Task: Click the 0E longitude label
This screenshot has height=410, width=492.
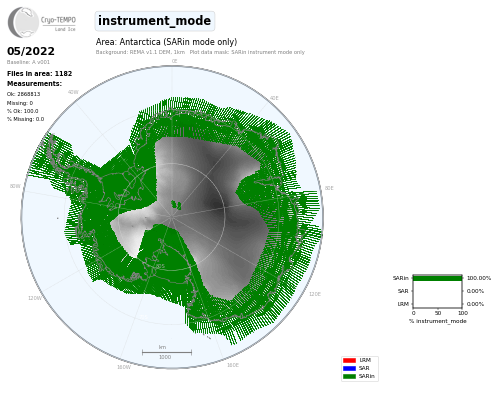Action: click(174, 61)
